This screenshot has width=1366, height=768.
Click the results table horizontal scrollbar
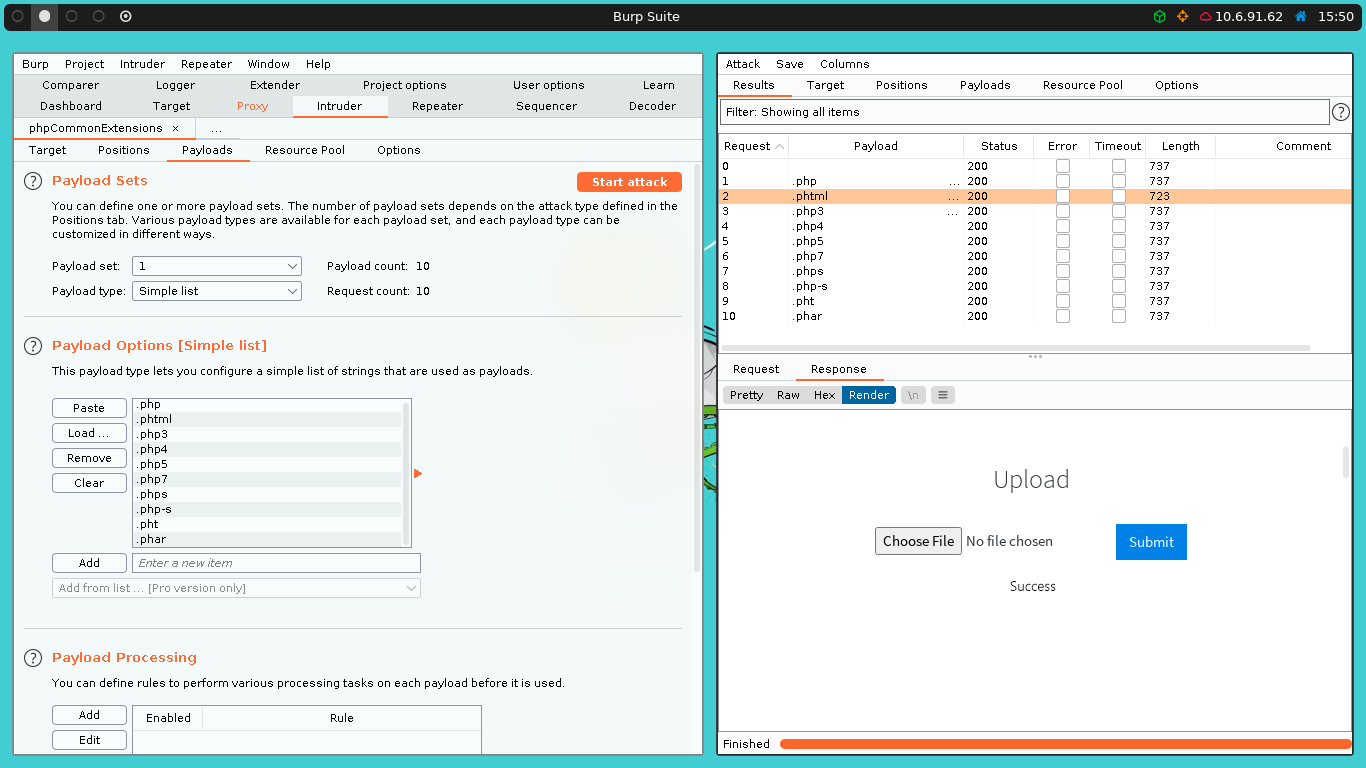(1015, 348)
